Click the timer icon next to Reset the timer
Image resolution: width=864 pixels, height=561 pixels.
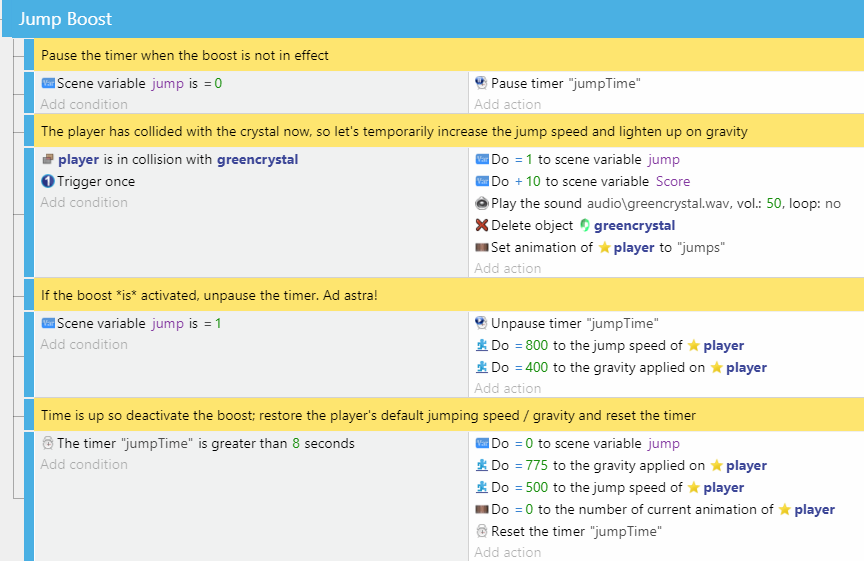[x=482, y=531]
